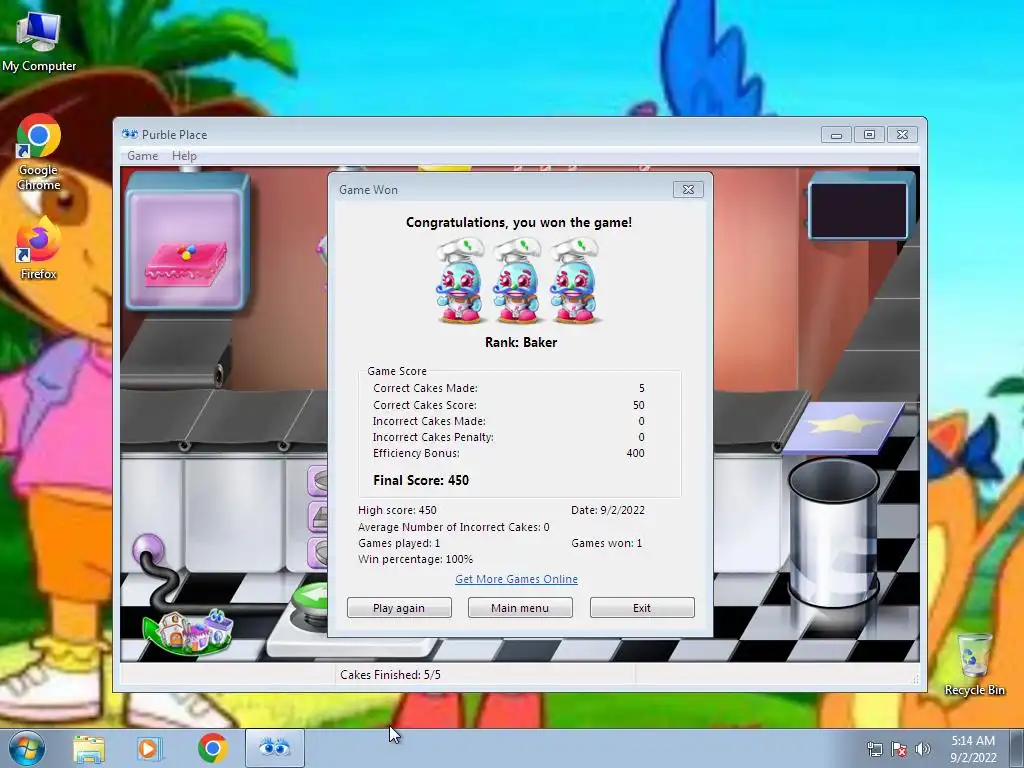Click the first chef Purble figure
The image size is (1024, 768).
pyautogui.click(x=460, y=281)
